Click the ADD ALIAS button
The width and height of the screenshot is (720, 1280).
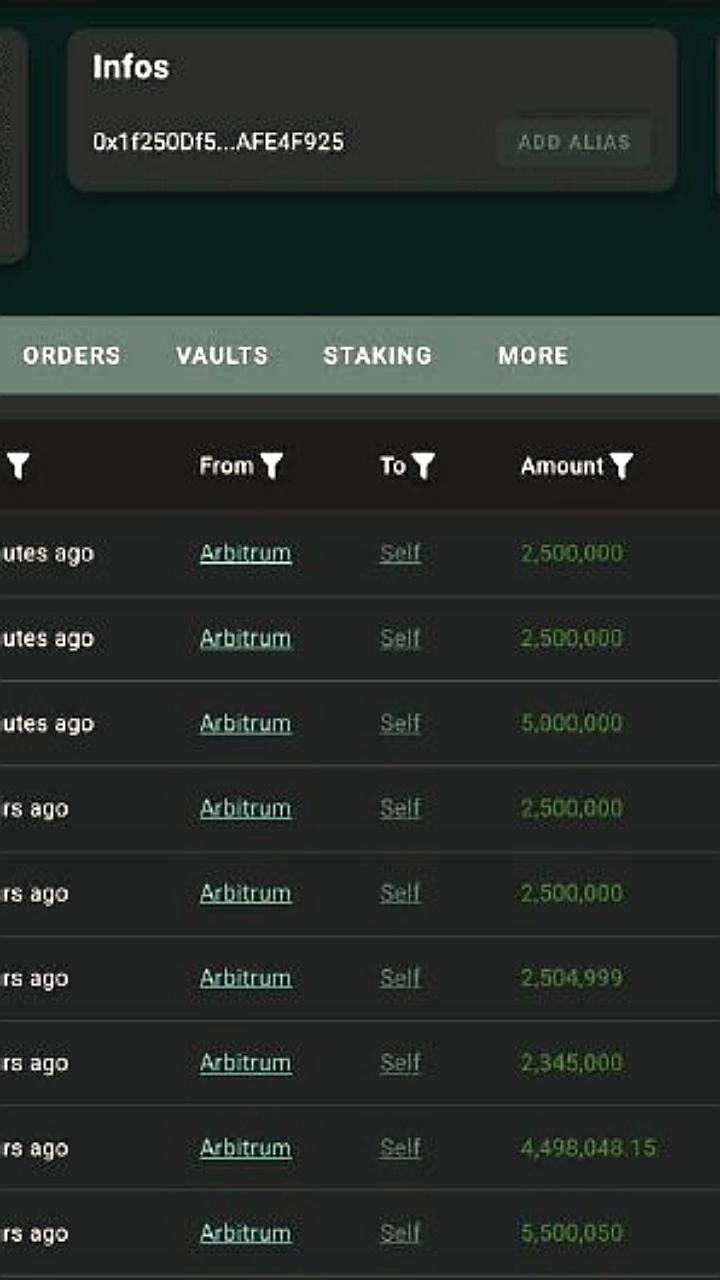(x=574, y=142)
